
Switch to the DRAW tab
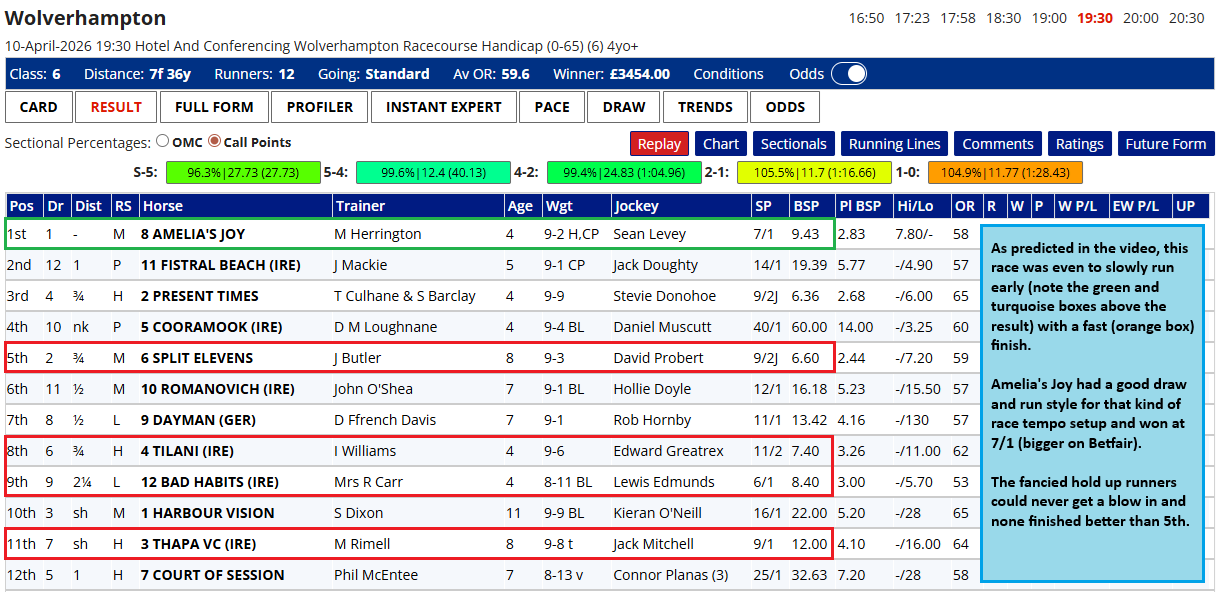pyautogui.click(x=625, y=107)
